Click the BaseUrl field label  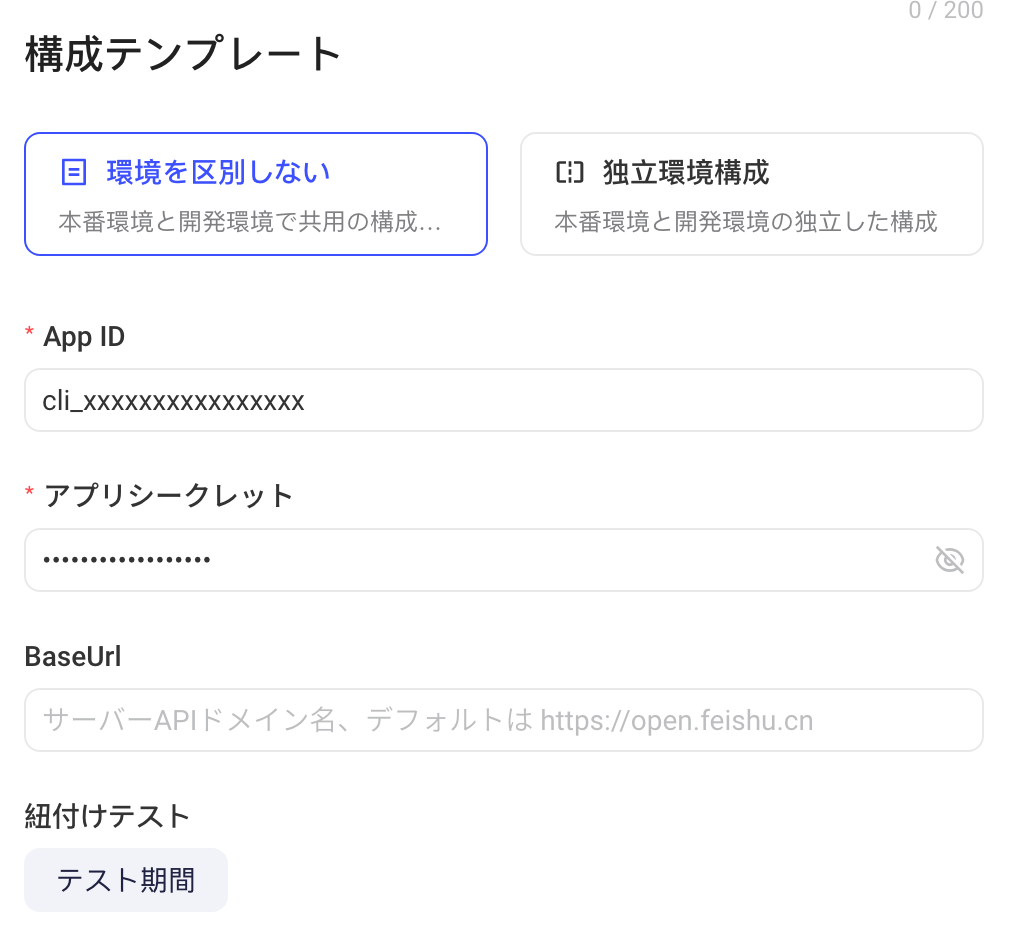(x=73, y=656)
